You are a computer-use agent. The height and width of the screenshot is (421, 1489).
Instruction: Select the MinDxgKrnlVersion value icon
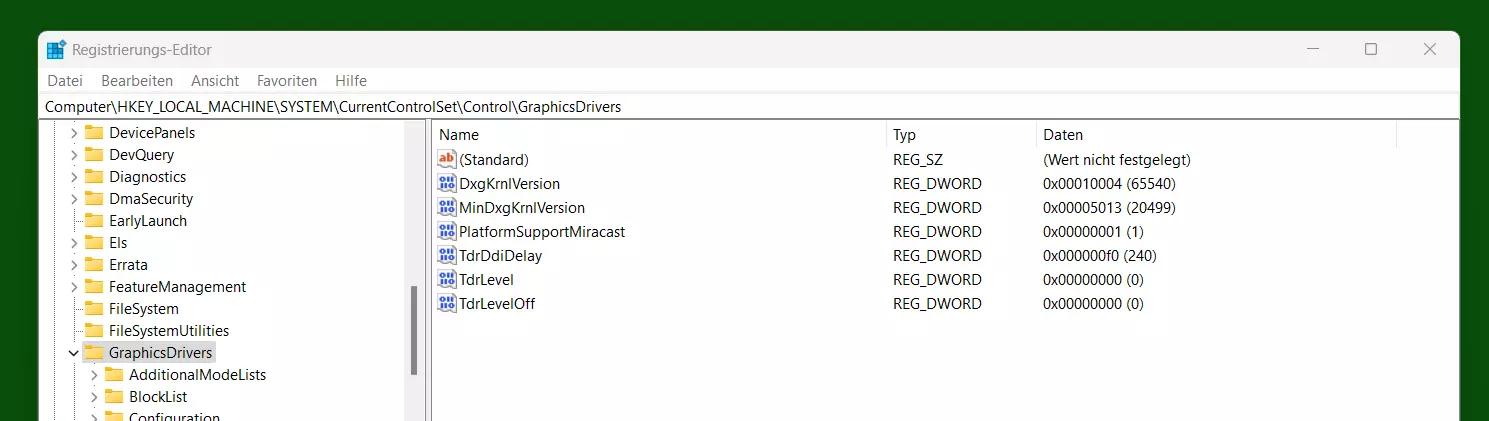click(447, 208)
